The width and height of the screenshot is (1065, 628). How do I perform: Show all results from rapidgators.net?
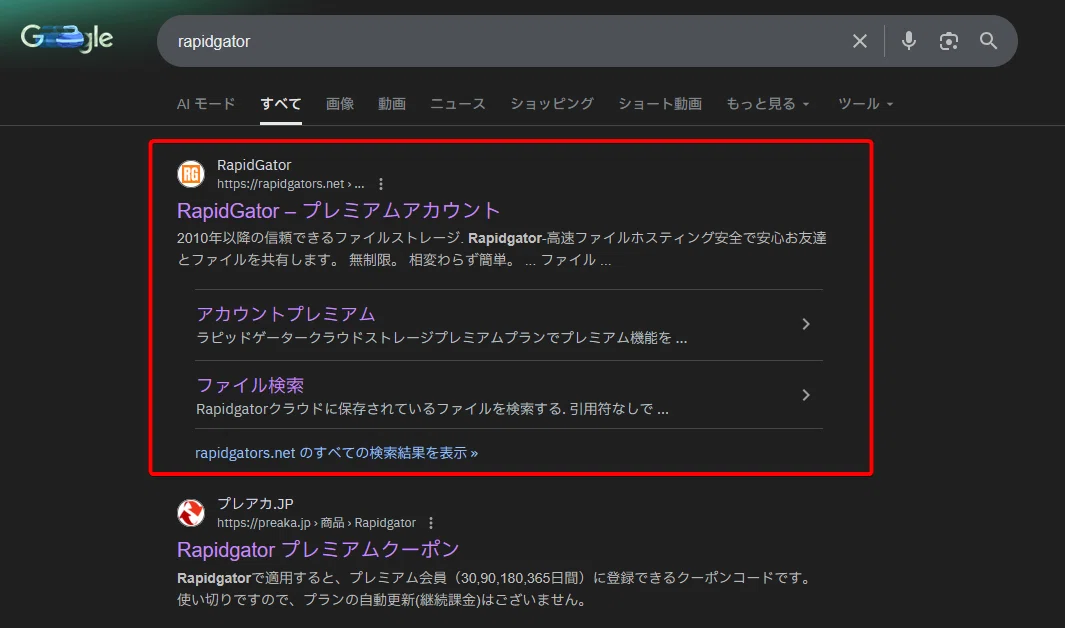point(336,453)
